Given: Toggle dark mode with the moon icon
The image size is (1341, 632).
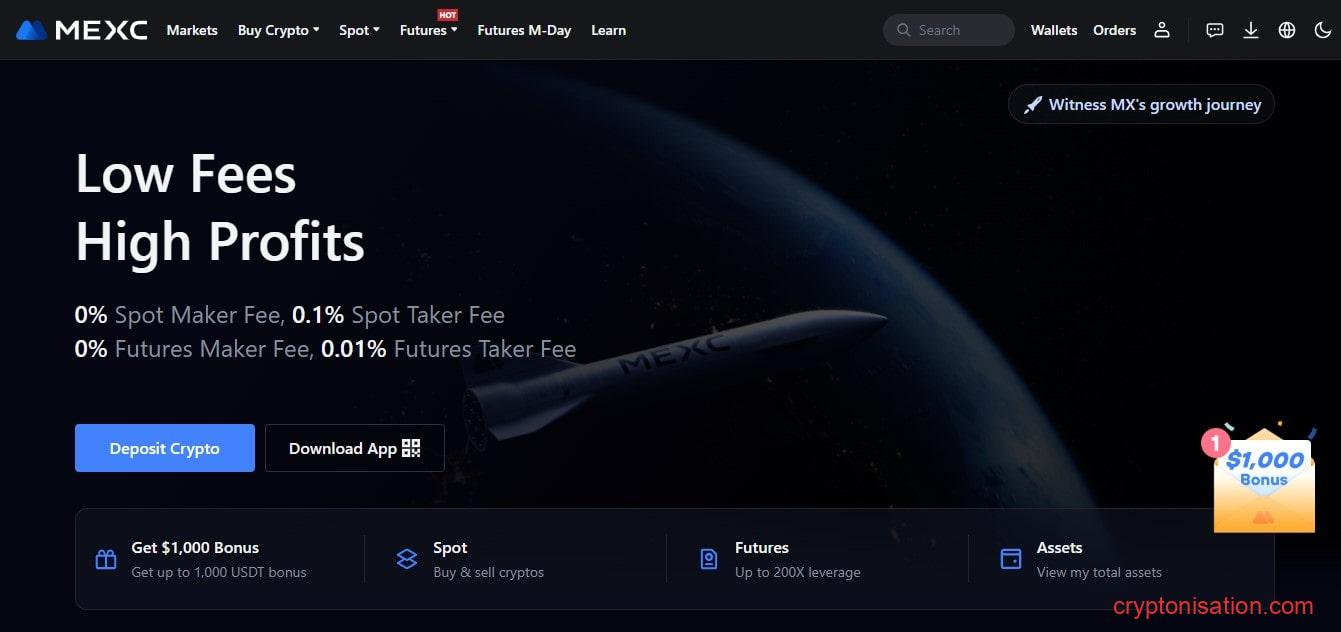Looking at the screenshot, I should pos(1322,30).
